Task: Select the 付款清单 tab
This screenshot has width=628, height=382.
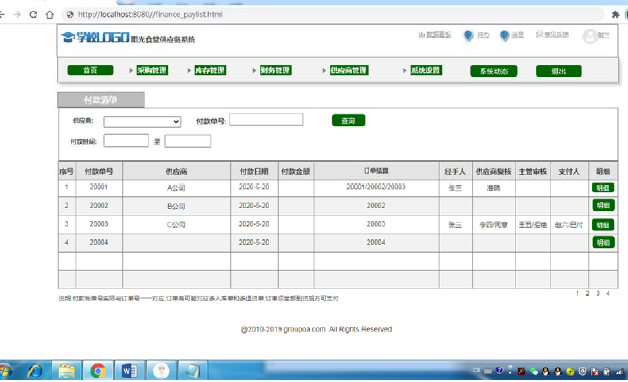Action: pyautogui.click(x=101, y=100)
